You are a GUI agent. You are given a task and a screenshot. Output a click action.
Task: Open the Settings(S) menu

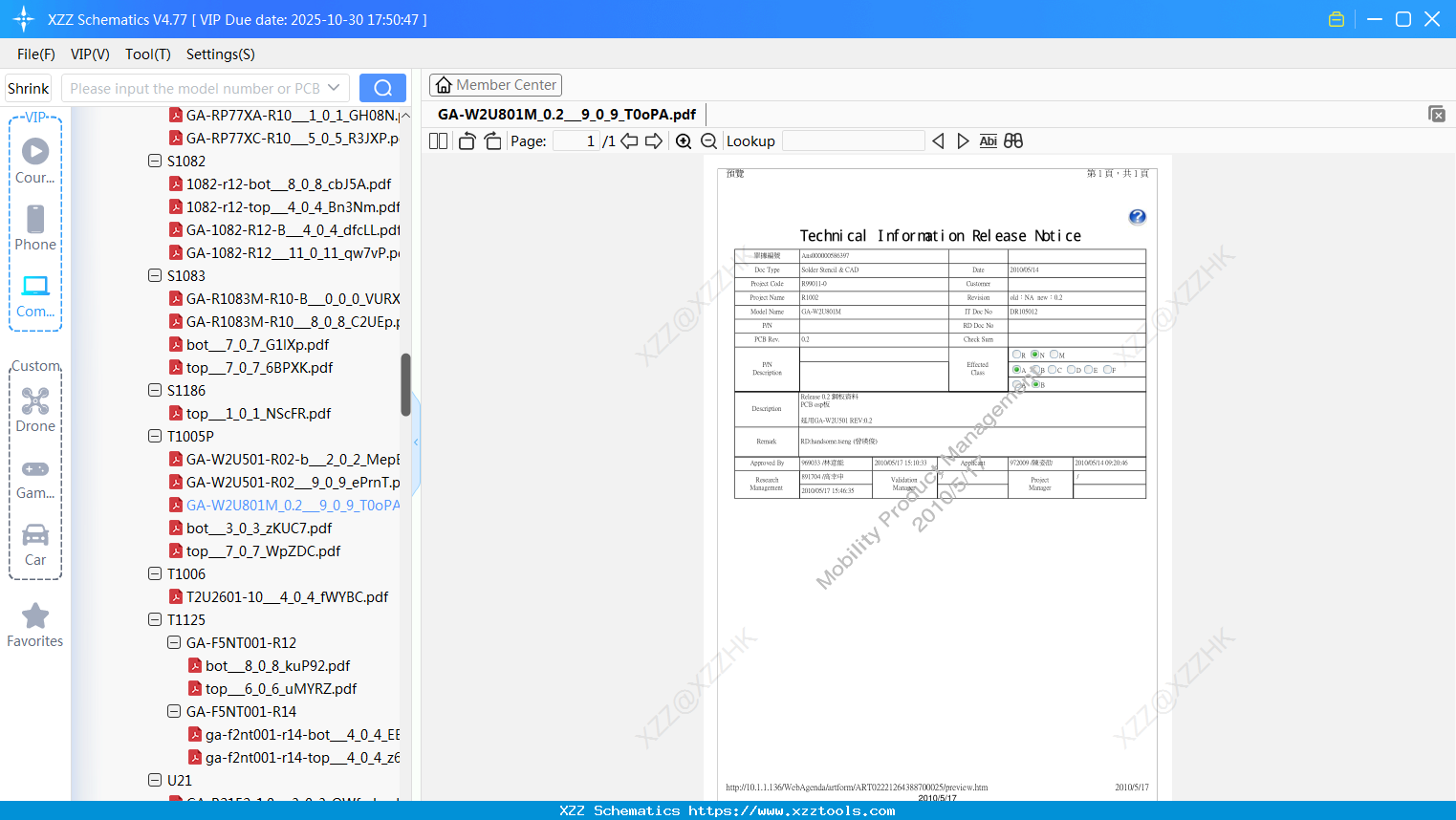pyautogui.click(x=221, y=54)
